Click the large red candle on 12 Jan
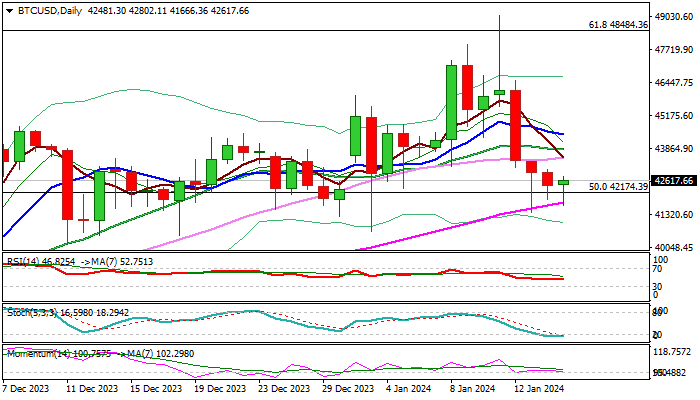Image resolution: width=700 pixels, height=400 pixels. (516, 125)
